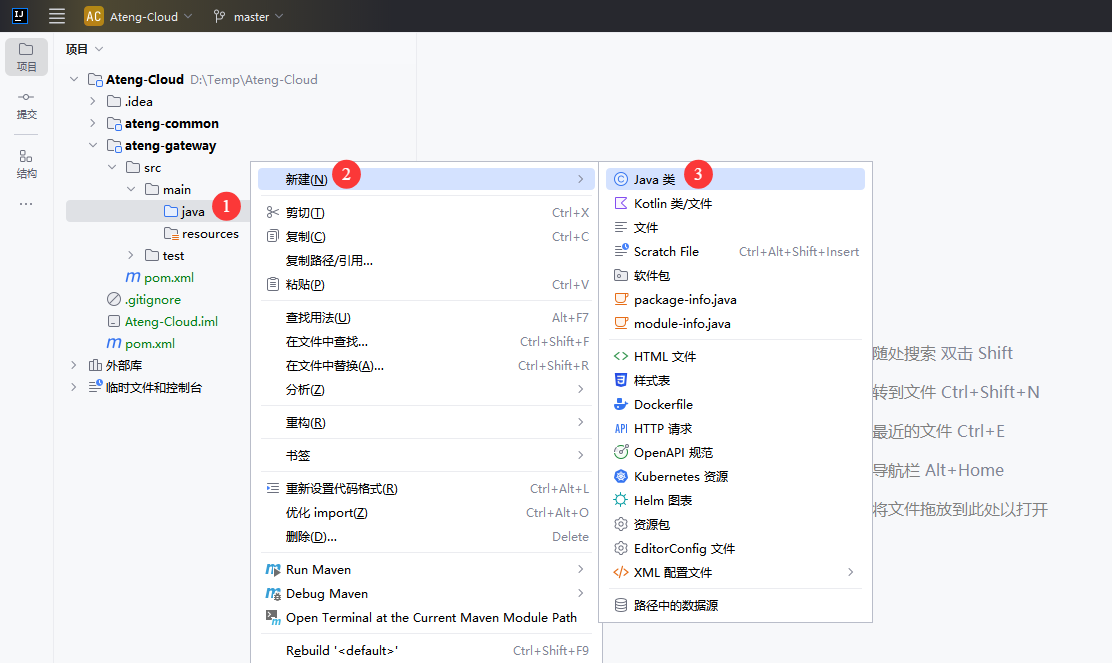Image resolution: width=1112 pixels, height=663 pixels.
Task: Create a new Helm chart
Action: [x=662, y=500]
